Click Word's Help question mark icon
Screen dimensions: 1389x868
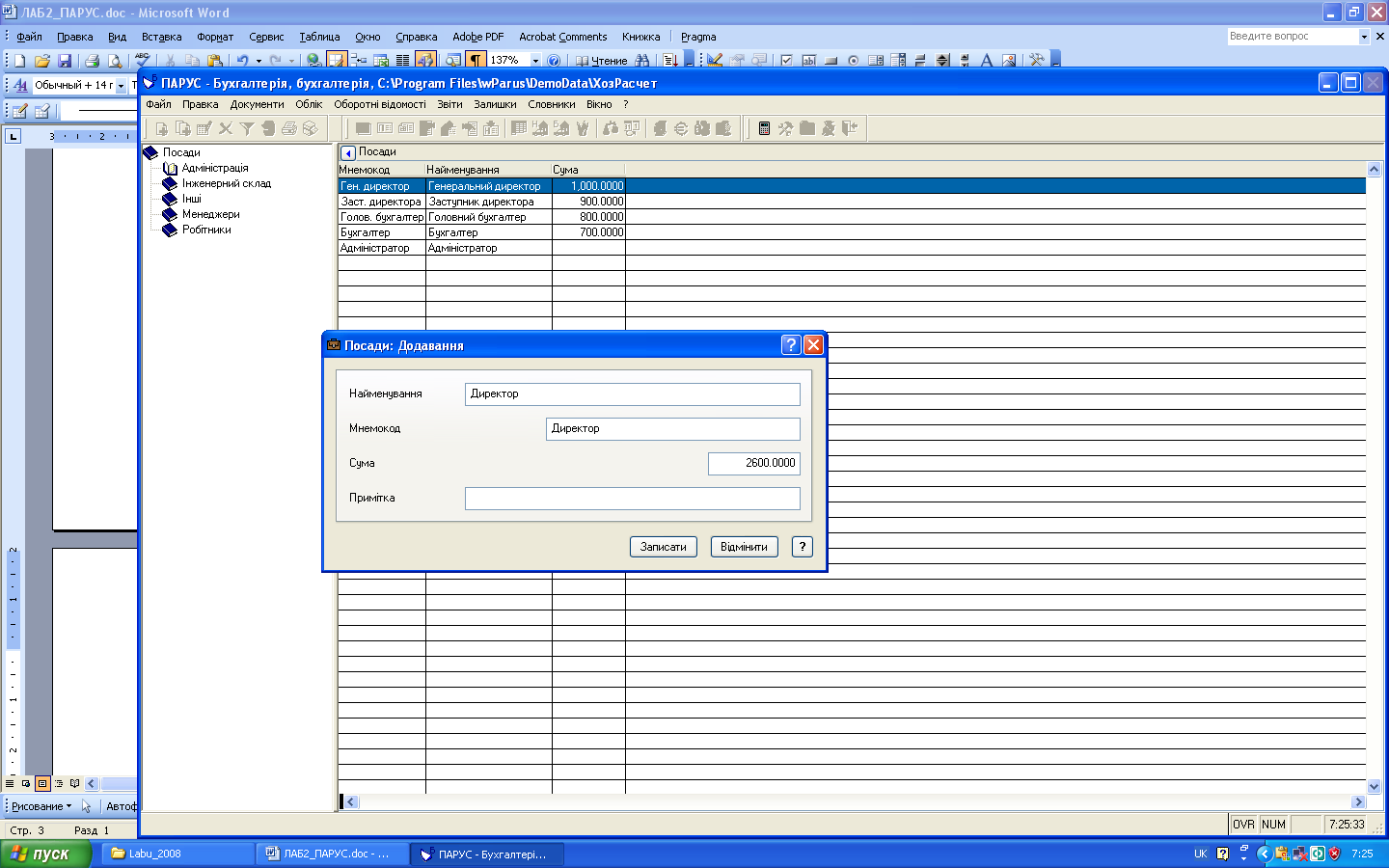pos(554,60)
